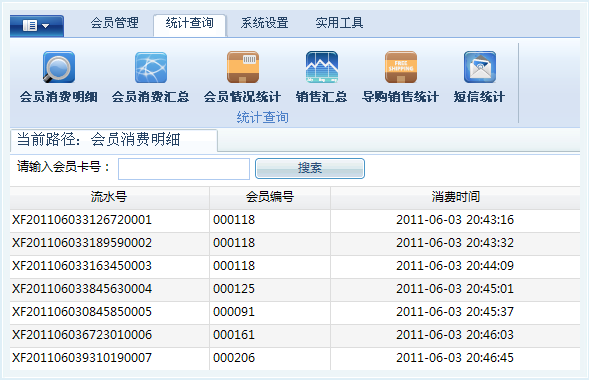Click the 销售汇总 label text
This screenshot has width=589, height=380.
[322, 97]
